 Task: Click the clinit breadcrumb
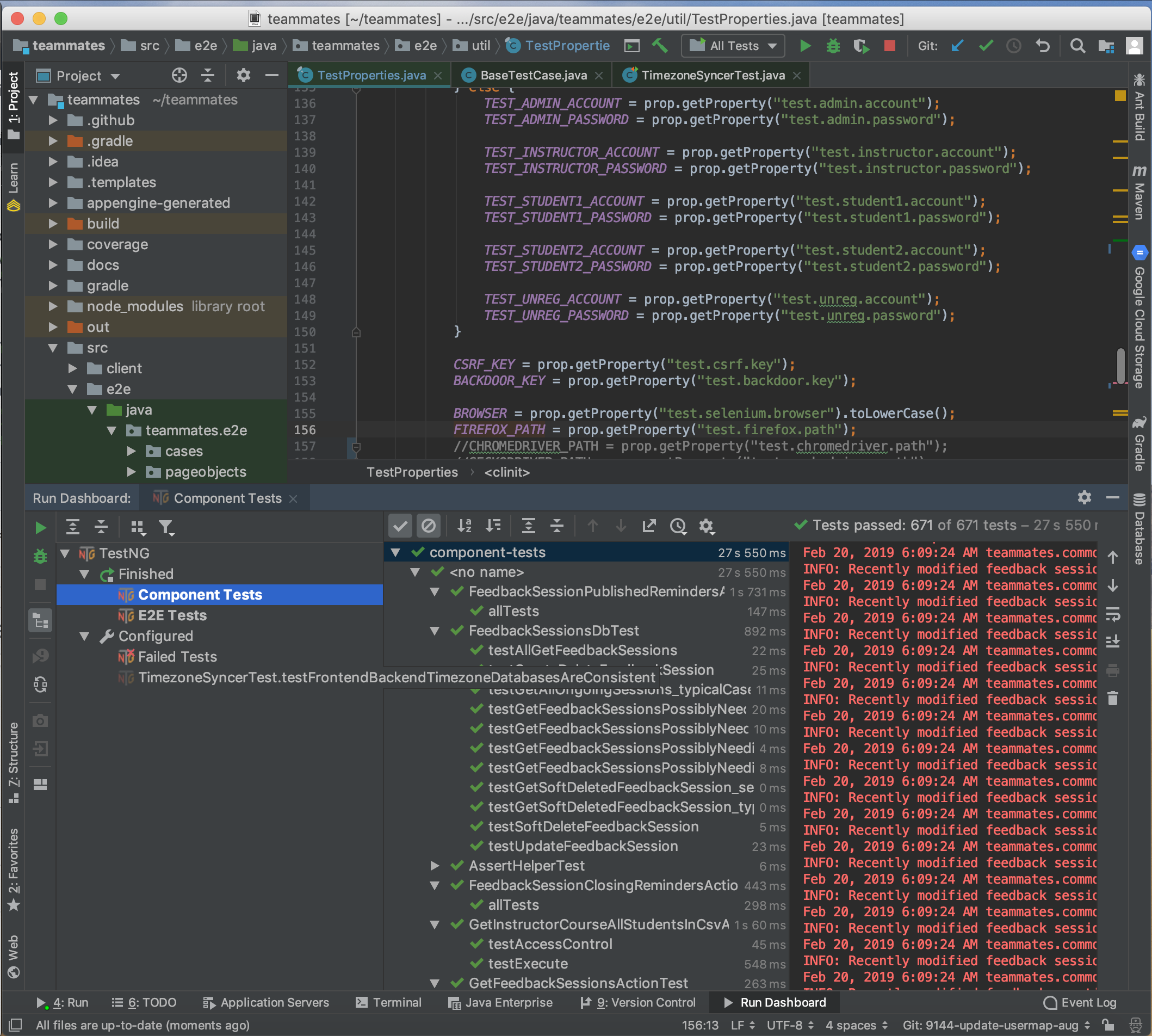[x=506, y=472]
